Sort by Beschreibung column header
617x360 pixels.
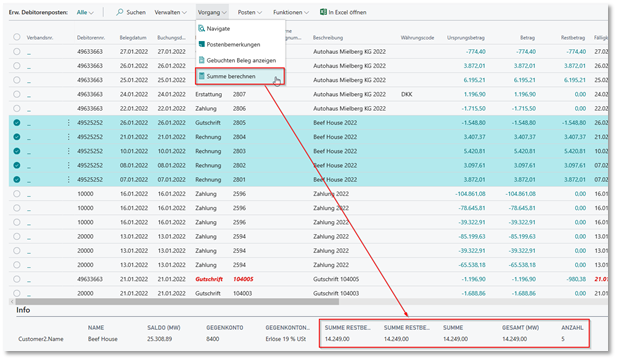click(x=328, y=38)
